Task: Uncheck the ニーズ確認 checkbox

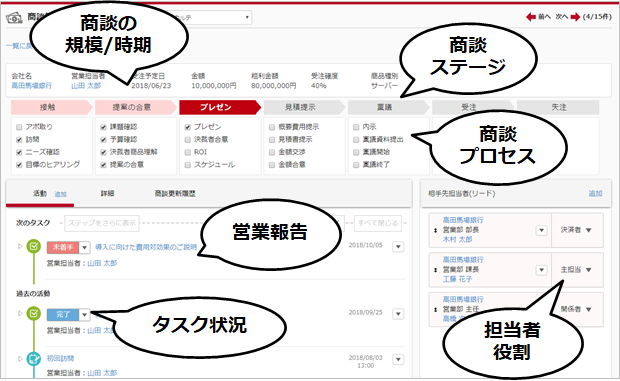Action: pyautogui.click(x=19, y=152)
